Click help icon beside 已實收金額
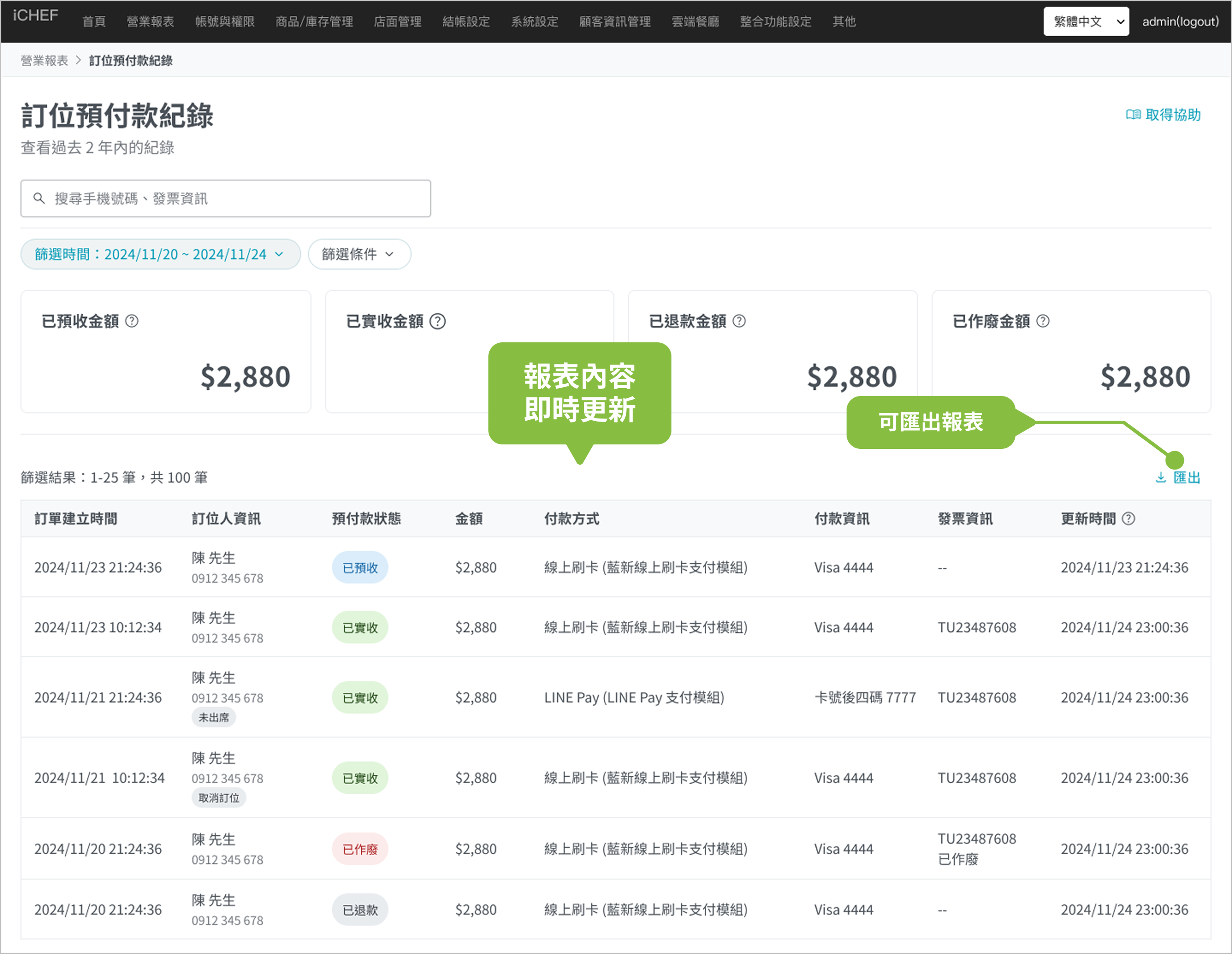1232x954 pixels. [437, 321]
